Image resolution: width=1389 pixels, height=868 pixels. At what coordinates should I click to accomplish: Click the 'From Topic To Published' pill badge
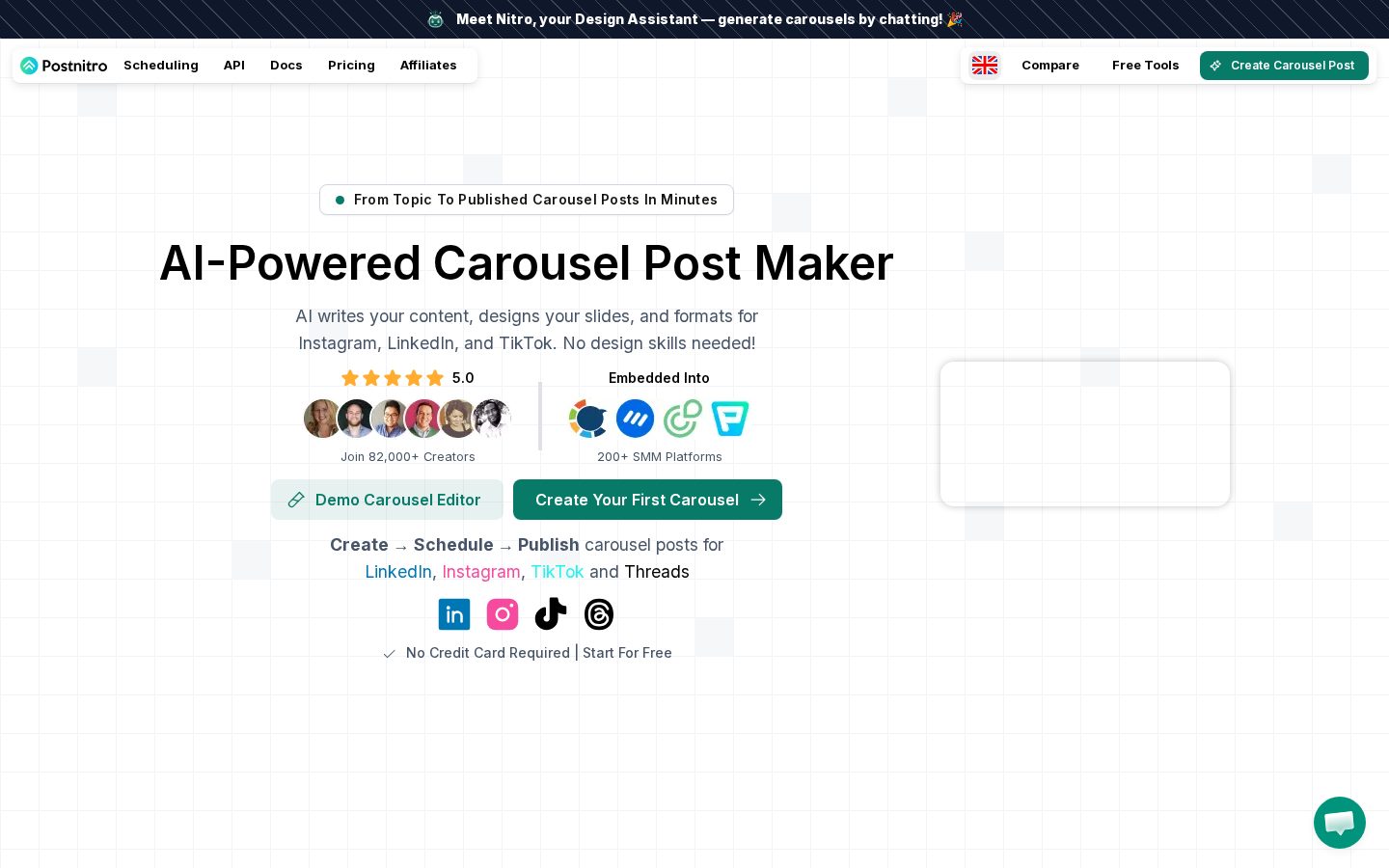click(x=527, y=200)
